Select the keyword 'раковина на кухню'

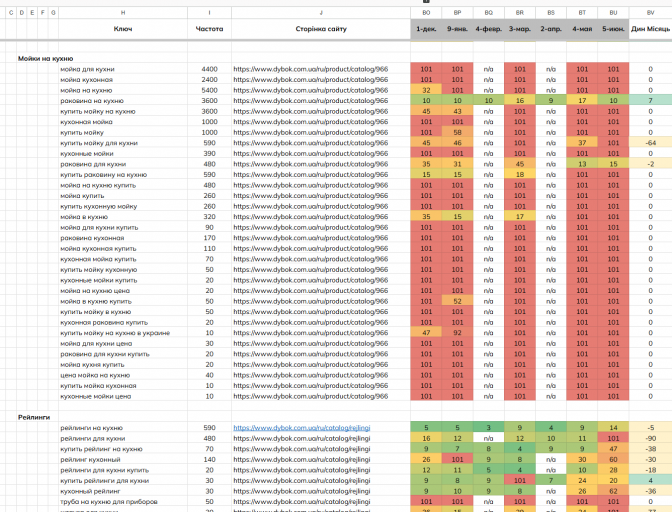(x=92, y=101)
